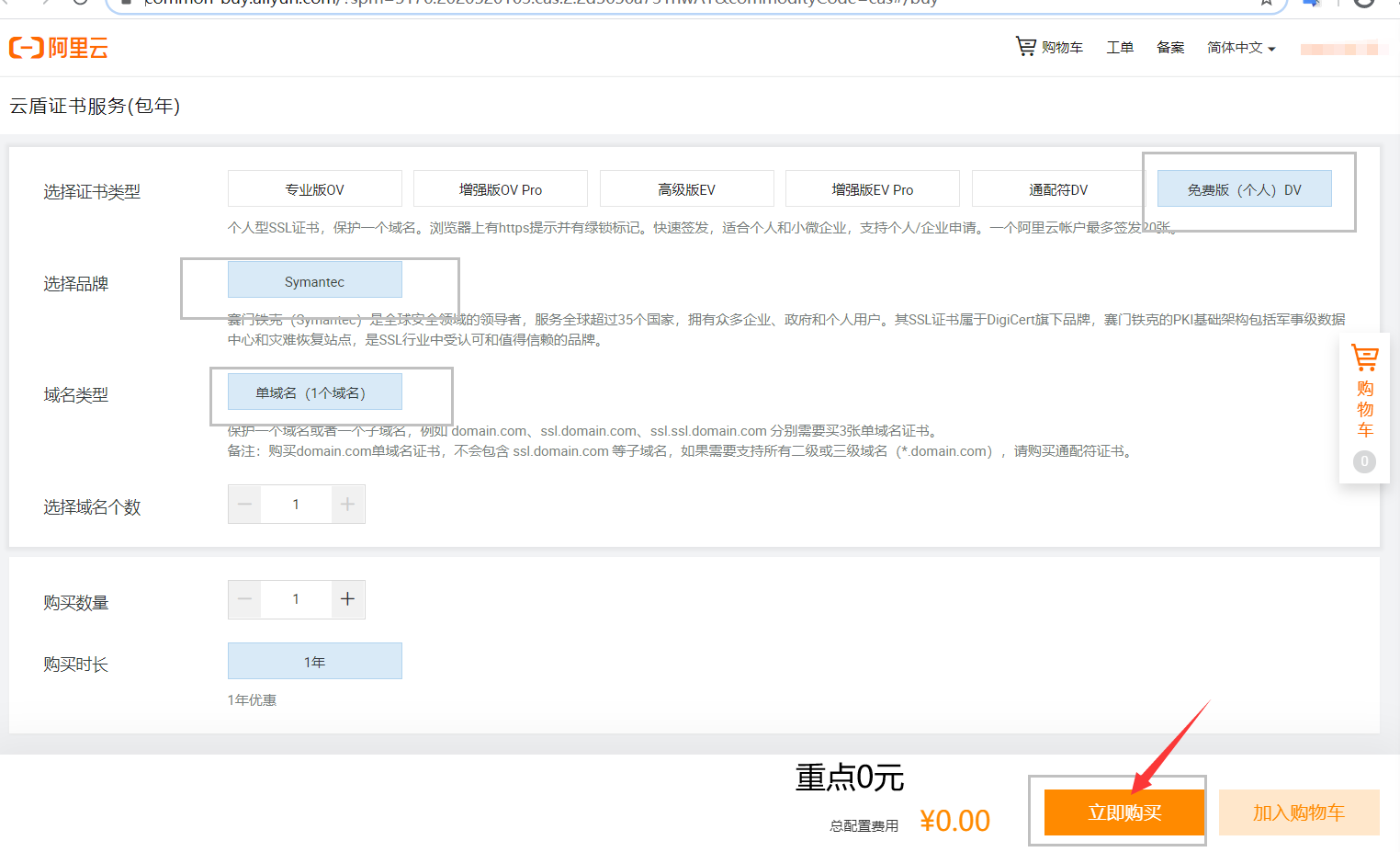Image resolution: width=1400 pixels, height=852 pixels.
Task: Increase the 选择域名个数 count
Action: tap(348, 504)
